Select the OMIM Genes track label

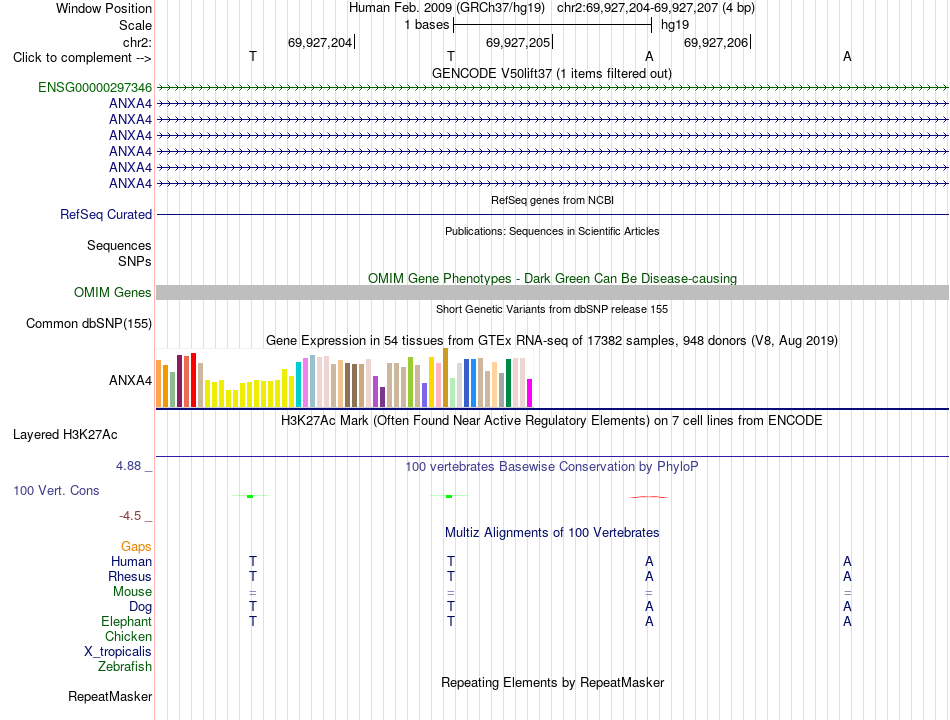pos(113,293)
